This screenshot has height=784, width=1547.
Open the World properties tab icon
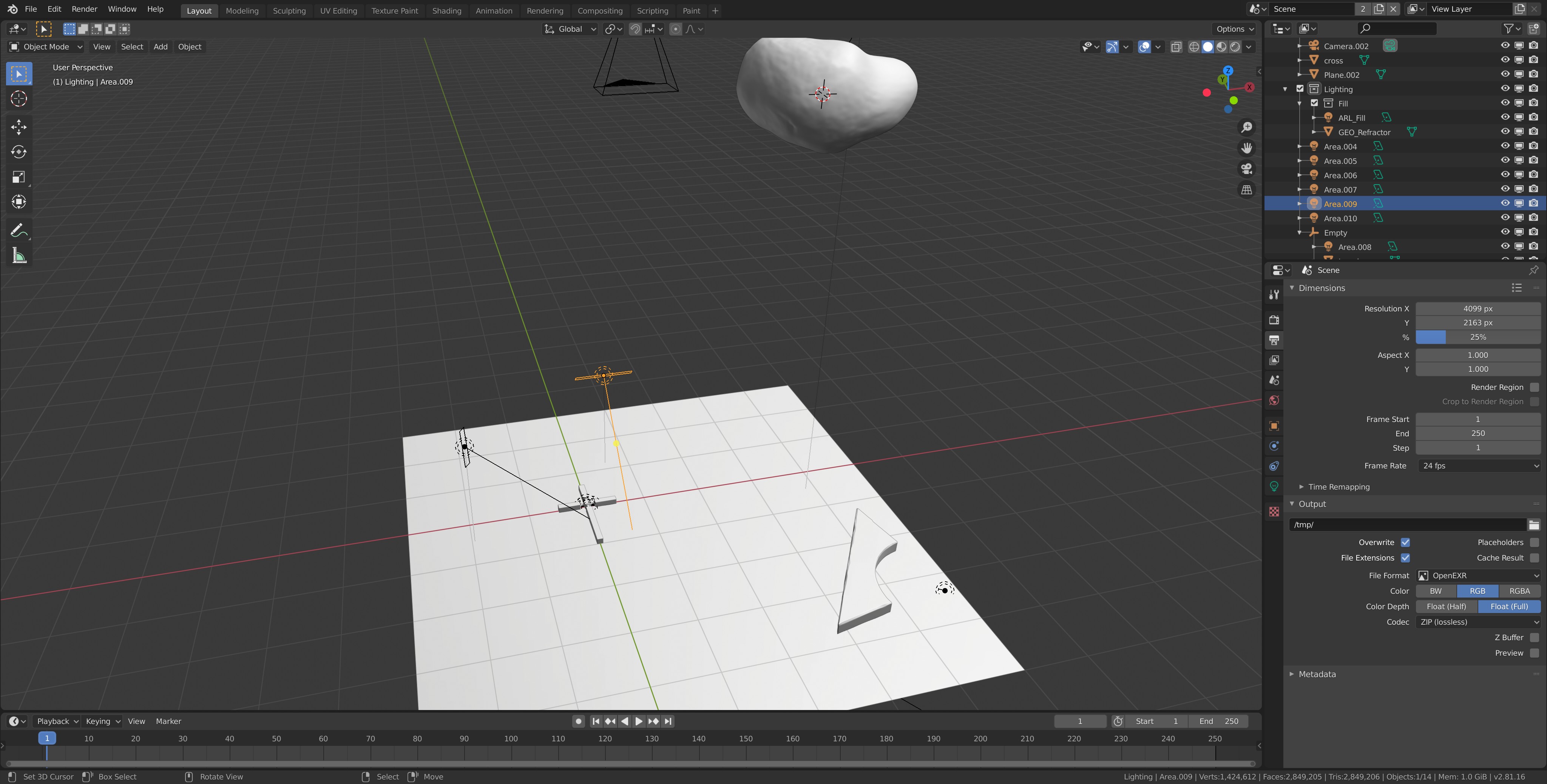(1274, 400)
